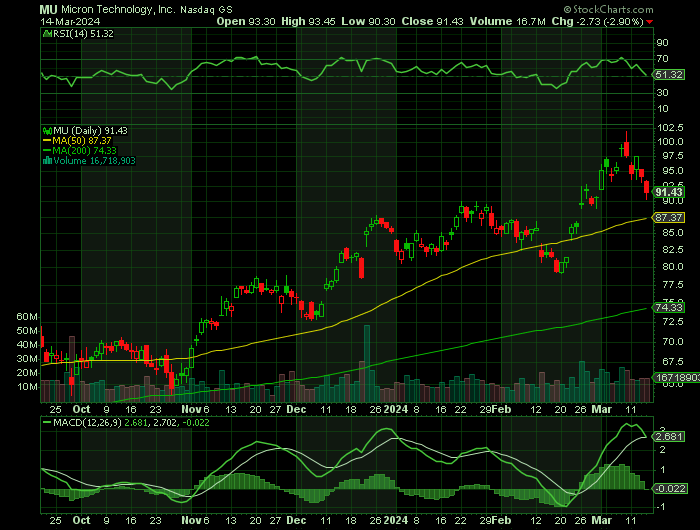Click the MA(200) green legend marker

pos(44,151)
